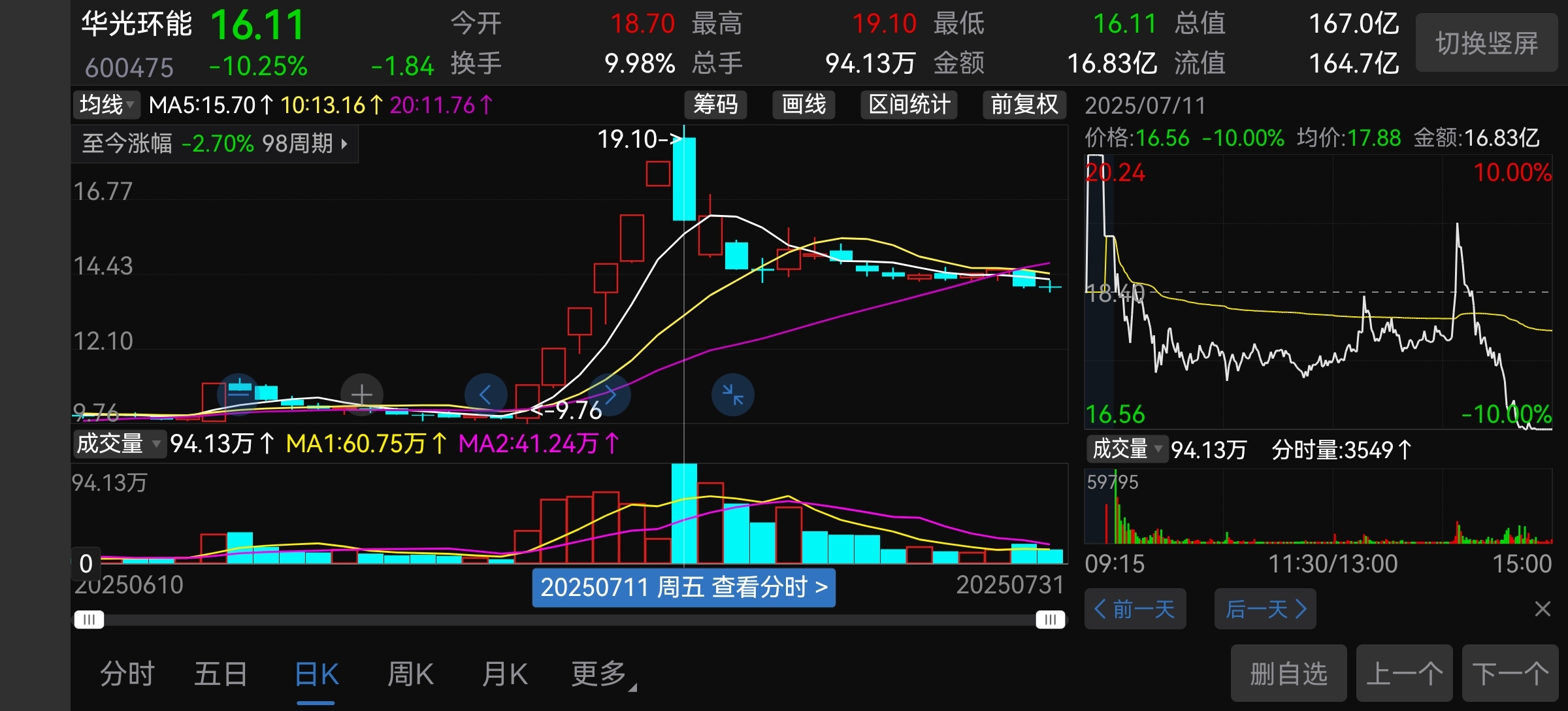Viewport: 1568px width, 711px height.
Task: Enable the 区间统计 range statistics mode
Action: pos(909,105)
